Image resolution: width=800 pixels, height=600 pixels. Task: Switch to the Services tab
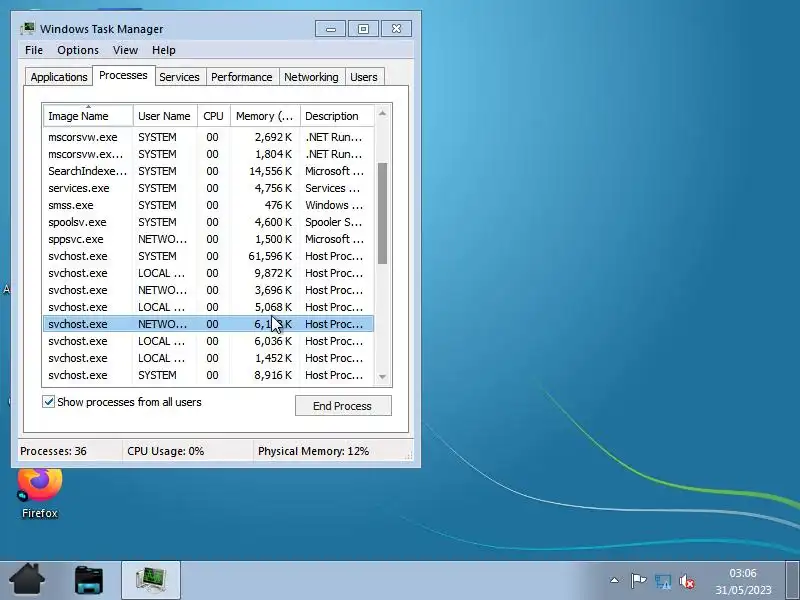[x=179, y=77]
